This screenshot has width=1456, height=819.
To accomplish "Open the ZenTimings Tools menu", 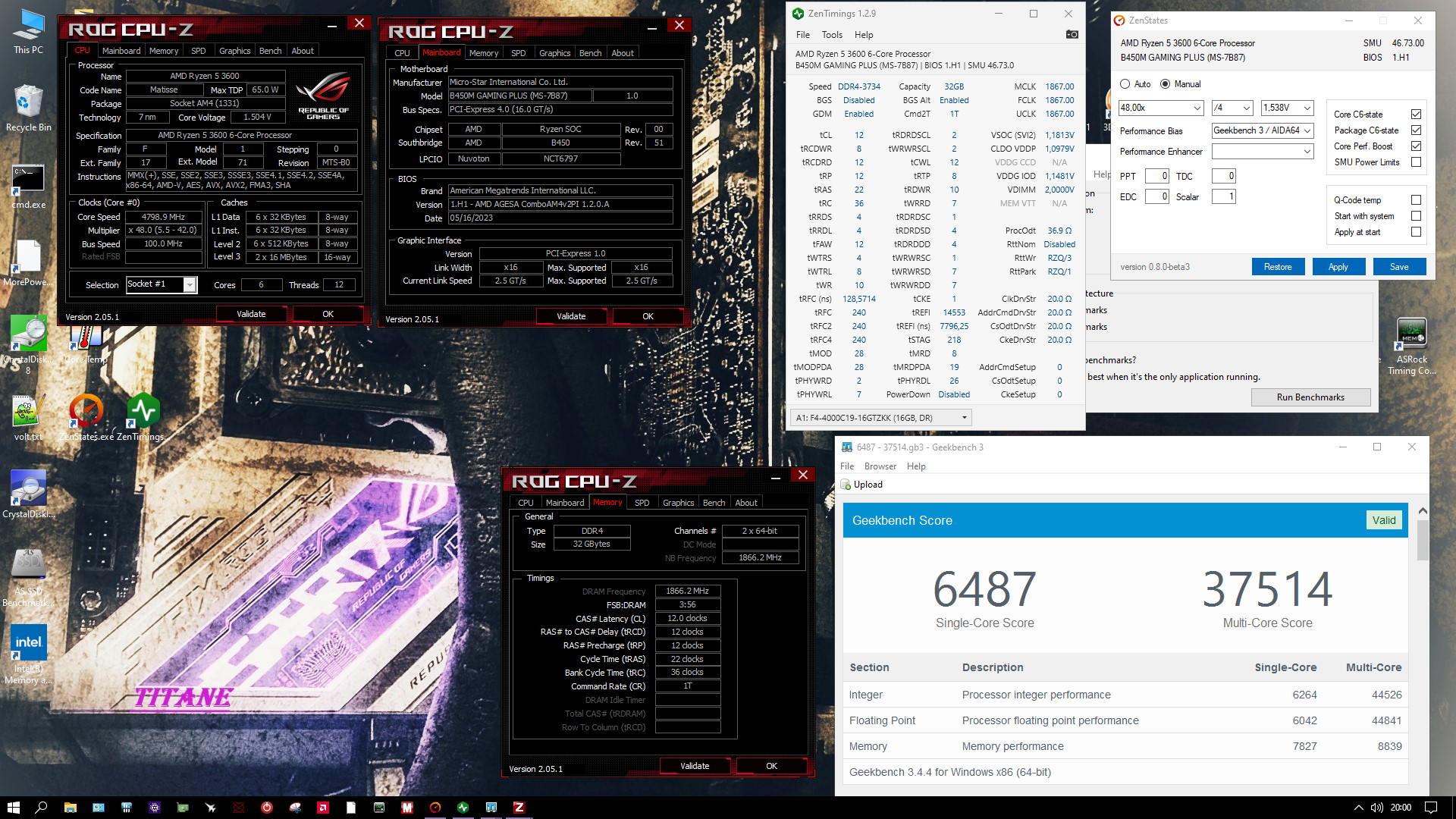I will 832,35.
